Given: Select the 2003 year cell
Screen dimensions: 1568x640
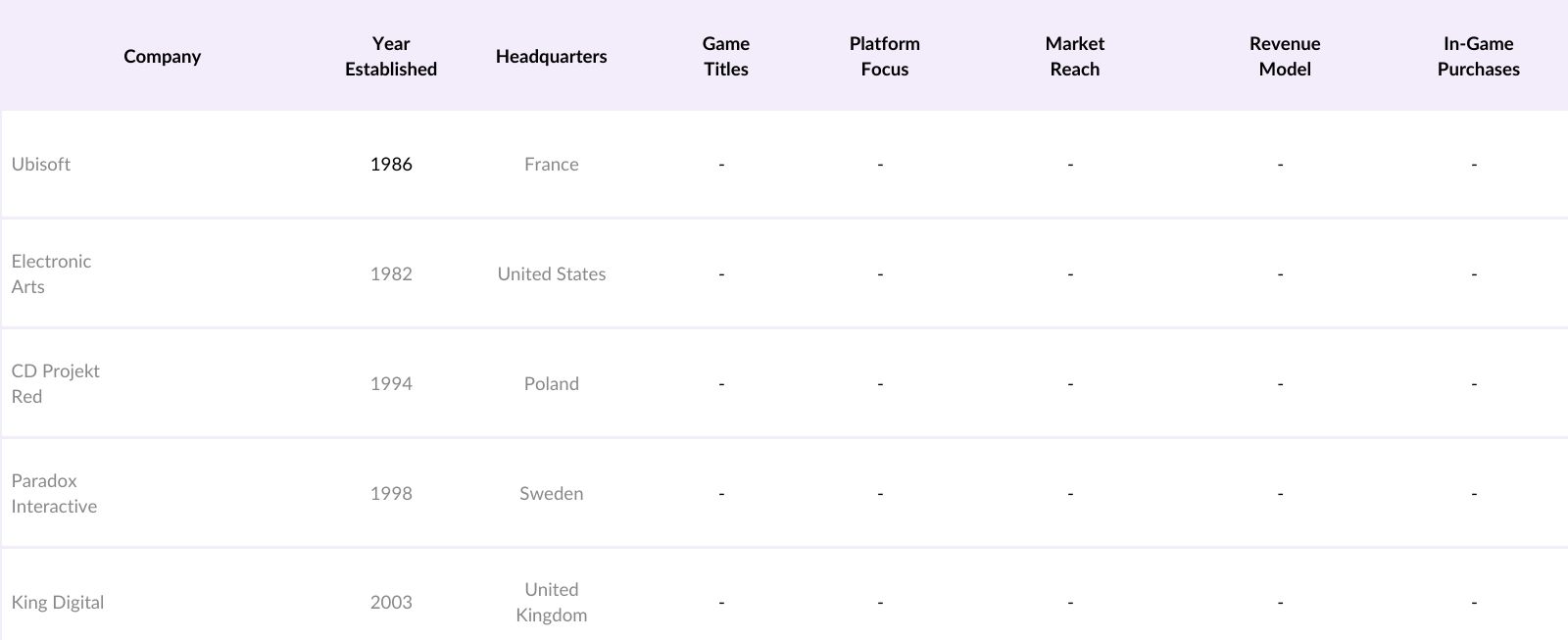Looking at the screenshot, I should click(x=390, y=602).
